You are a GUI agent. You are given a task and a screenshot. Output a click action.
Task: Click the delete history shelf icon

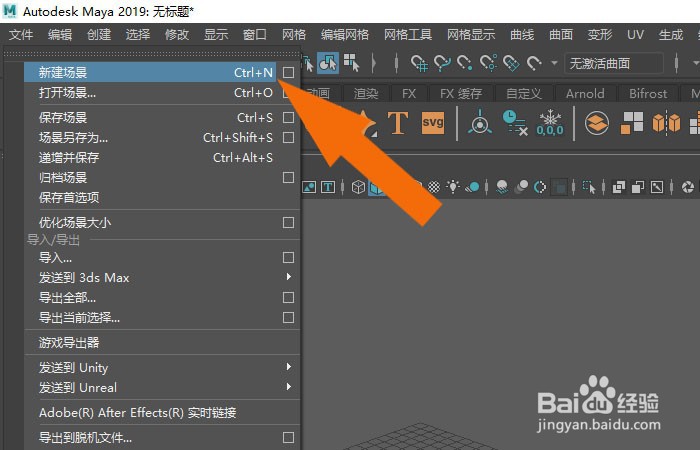point(515,123)
